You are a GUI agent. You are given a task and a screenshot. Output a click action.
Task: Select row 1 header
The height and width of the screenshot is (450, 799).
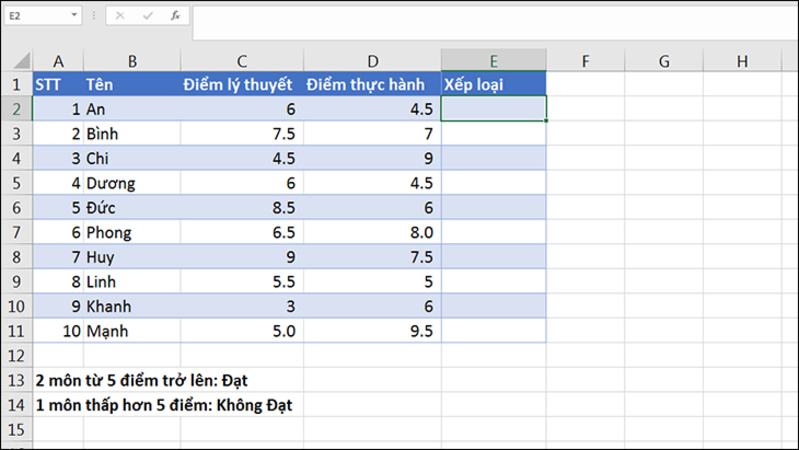coord(16,84)
